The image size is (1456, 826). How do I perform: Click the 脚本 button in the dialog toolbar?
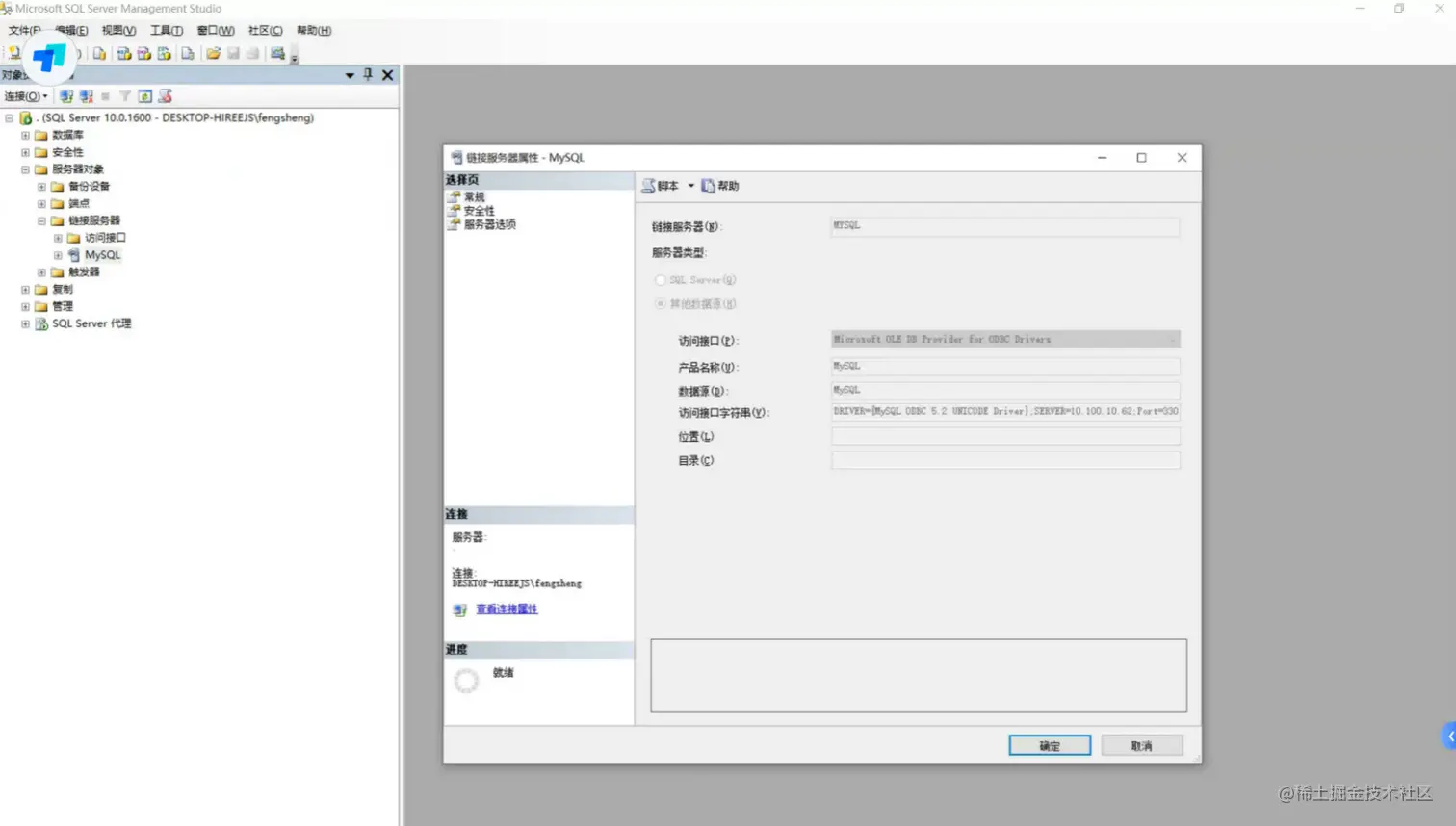[x=662, y=186]
